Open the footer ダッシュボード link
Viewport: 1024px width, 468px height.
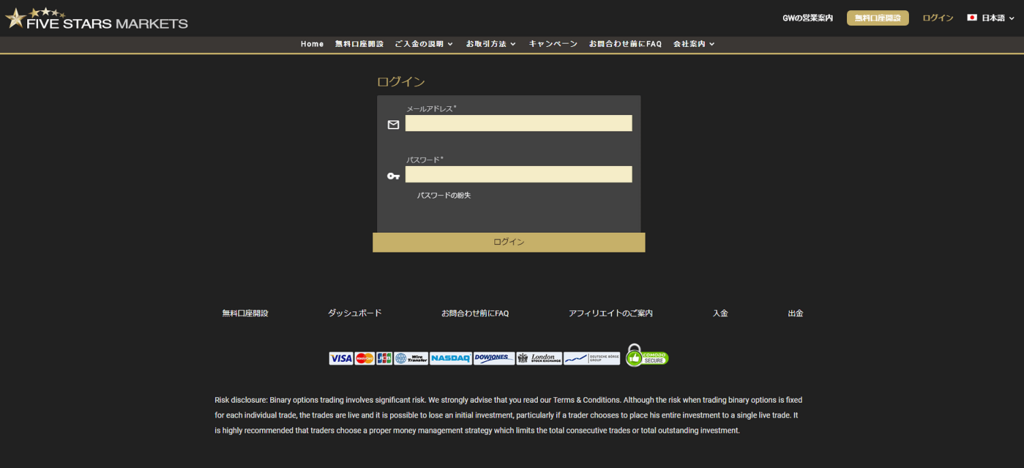(x=355, y=313)
